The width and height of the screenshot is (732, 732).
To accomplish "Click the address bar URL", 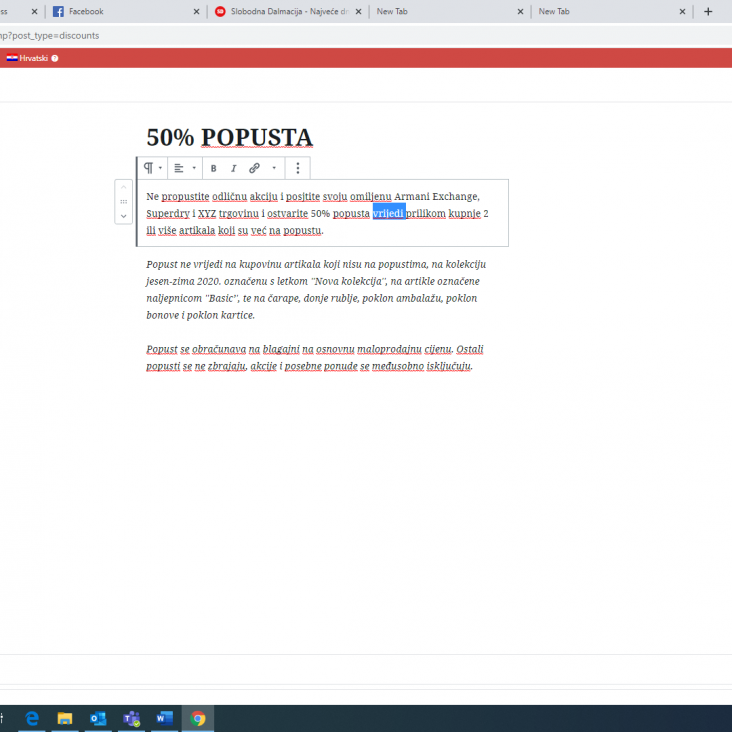I will [49, 35].
